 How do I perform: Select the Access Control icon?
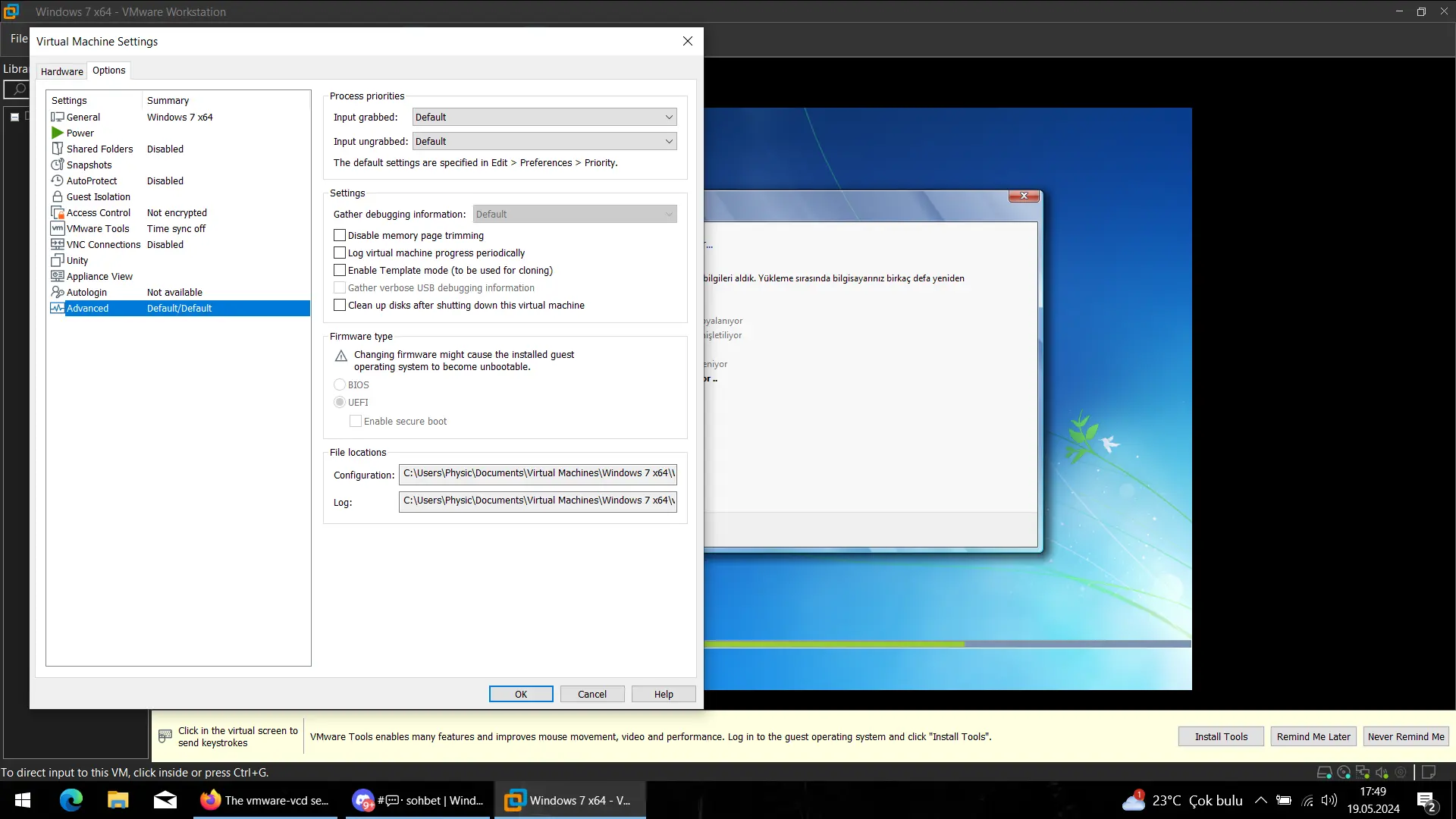pos(58,212)
